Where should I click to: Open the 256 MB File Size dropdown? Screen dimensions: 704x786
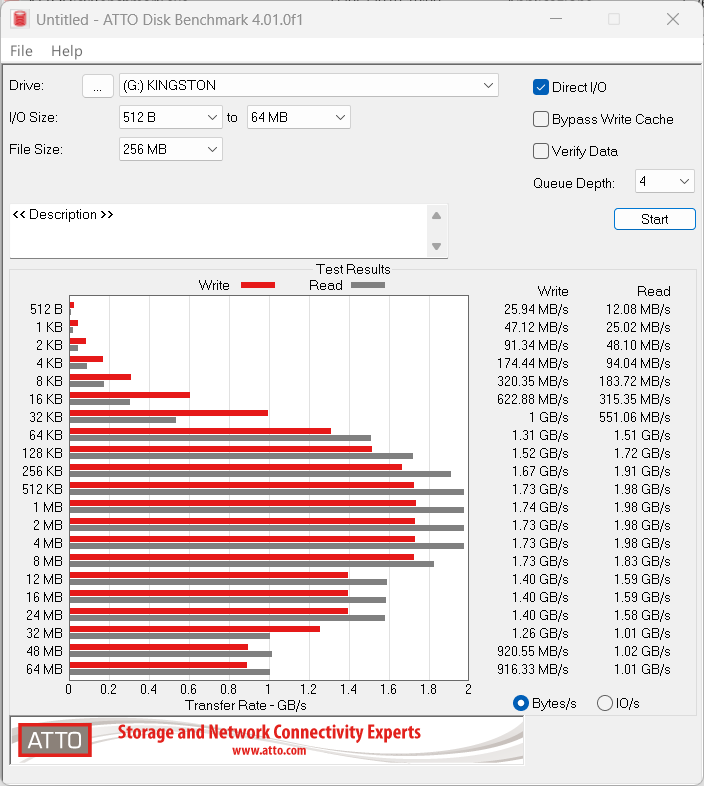[170, 149]
